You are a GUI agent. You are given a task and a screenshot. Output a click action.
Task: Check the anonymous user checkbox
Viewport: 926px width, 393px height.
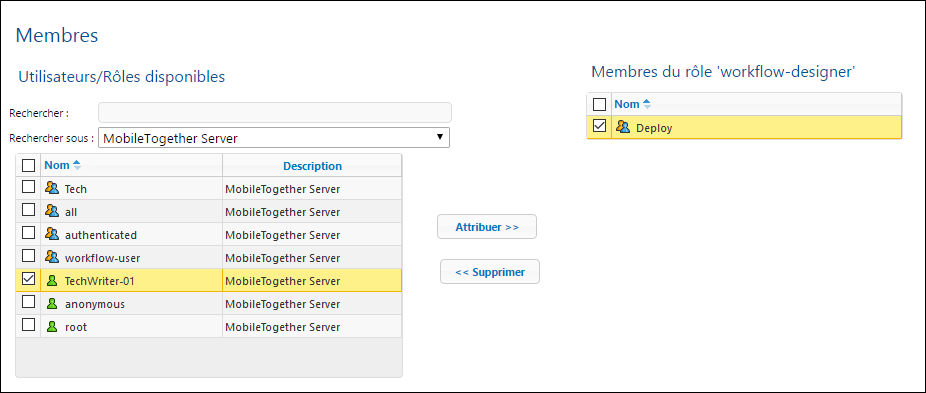click(28, 302)
